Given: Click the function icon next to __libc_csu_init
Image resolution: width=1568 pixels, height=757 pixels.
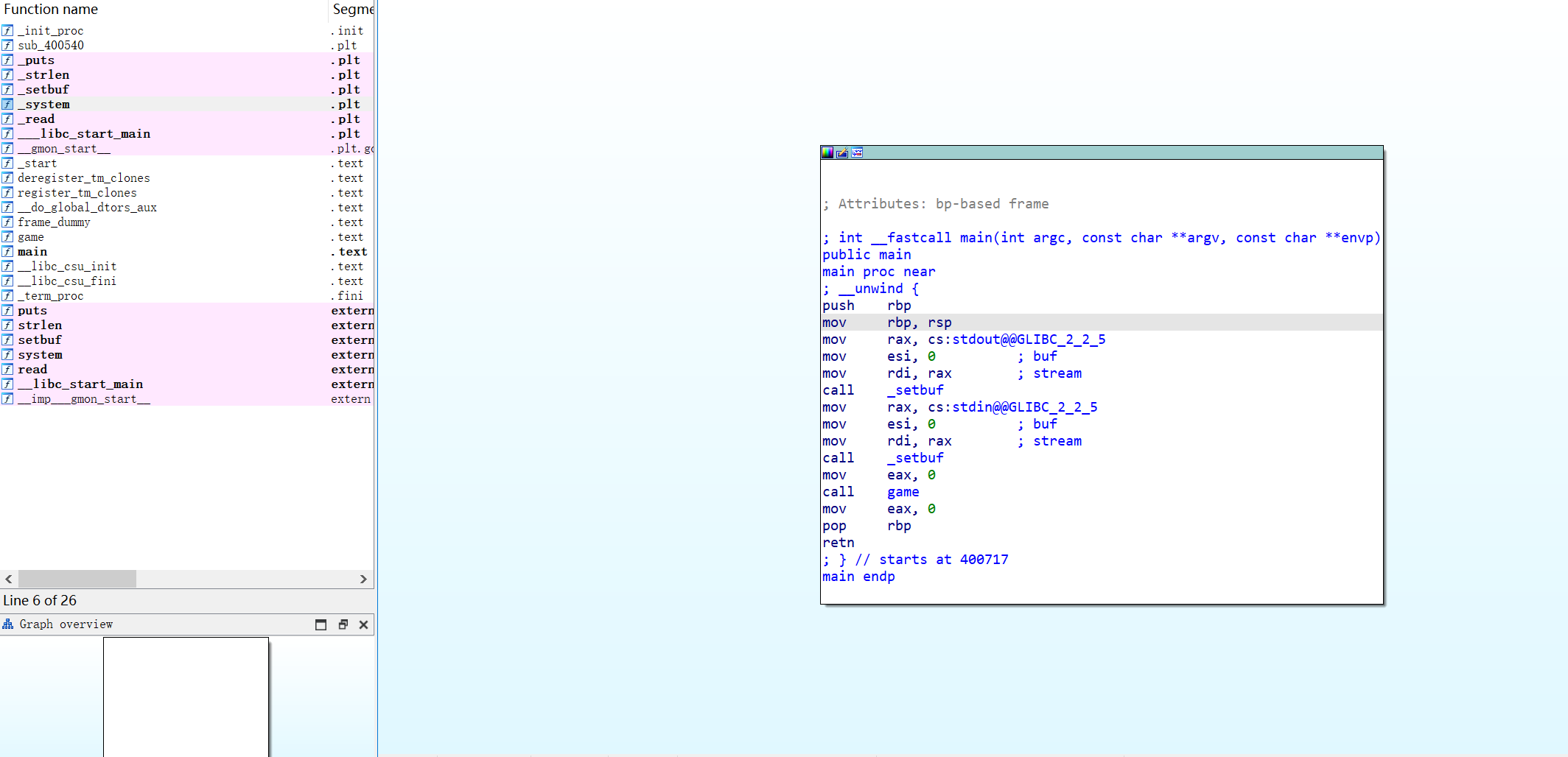Looking at the screenshot, I should pyautogui.click(x=7, y=267).
